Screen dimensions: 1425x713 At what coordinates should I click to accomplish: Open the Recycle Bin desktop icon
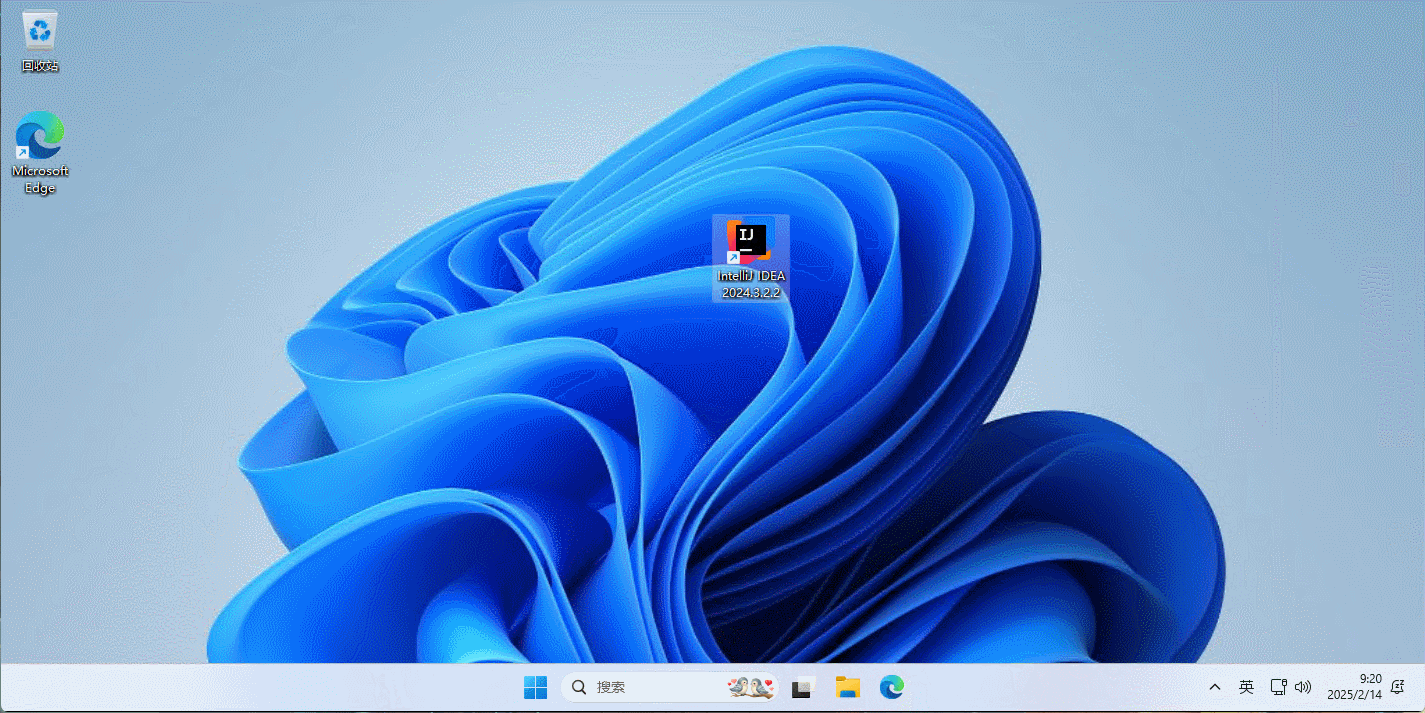40,32
